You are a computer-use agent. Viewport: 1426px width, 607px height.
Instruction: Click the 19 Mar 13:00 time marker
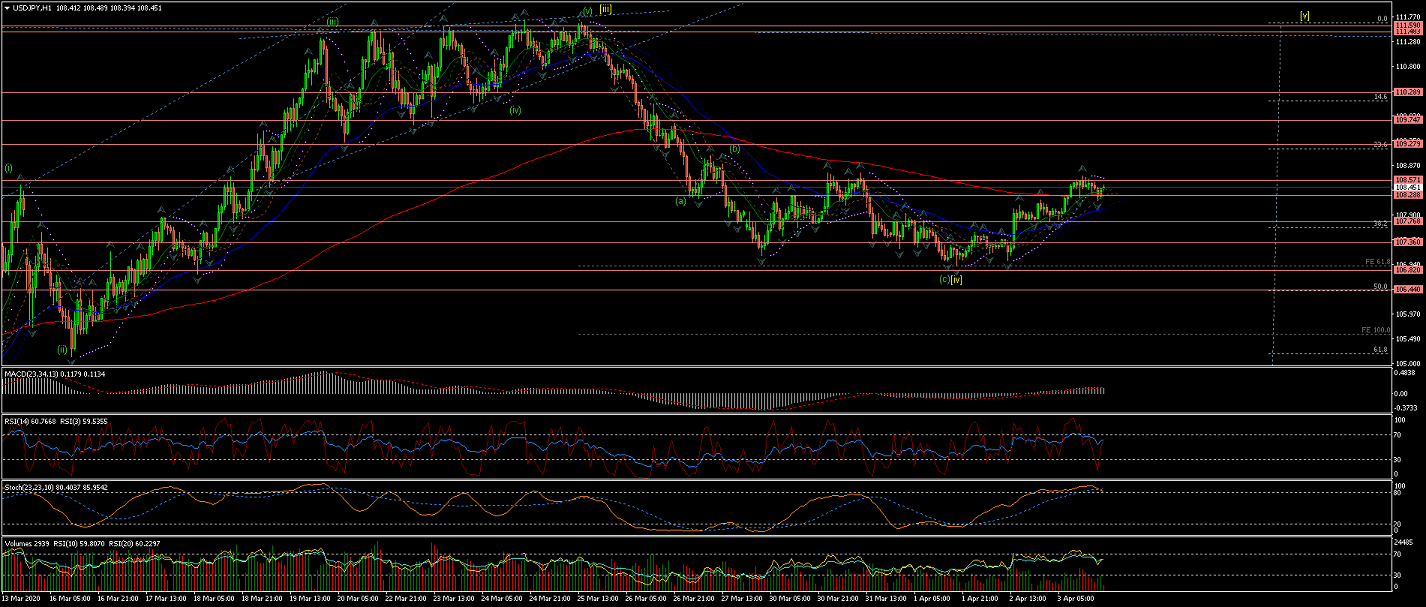pos(310,599)
